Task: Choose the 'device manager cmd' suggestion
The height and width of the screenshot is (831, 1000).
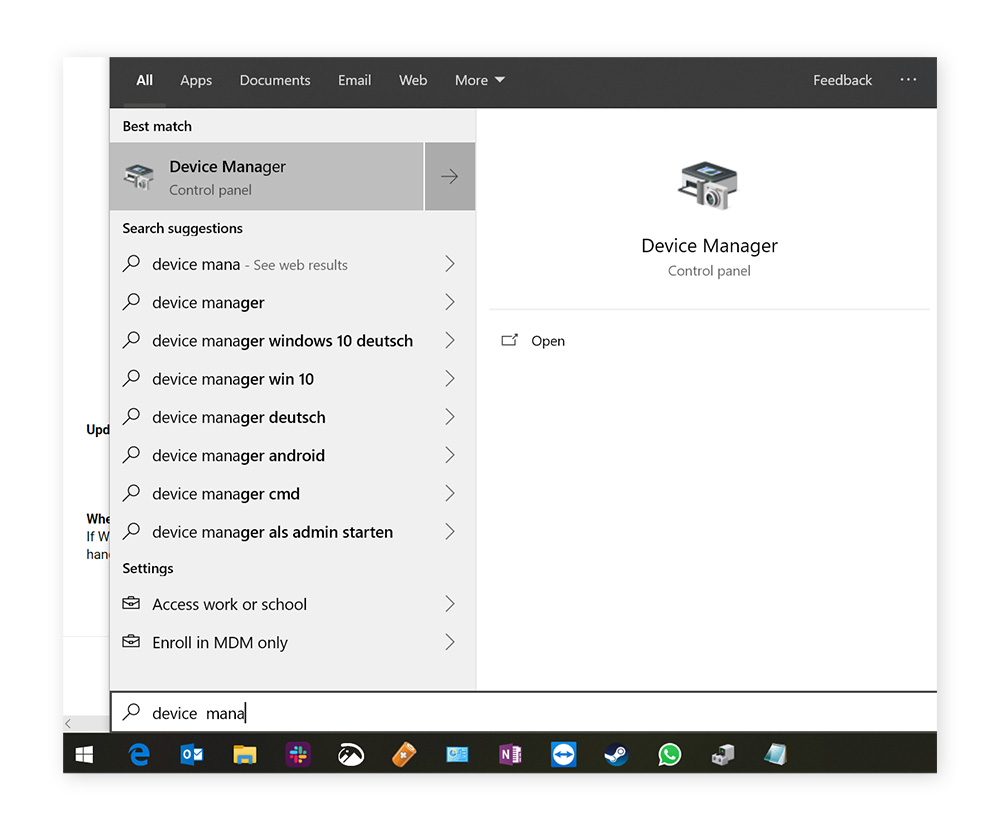Action: 293,494
